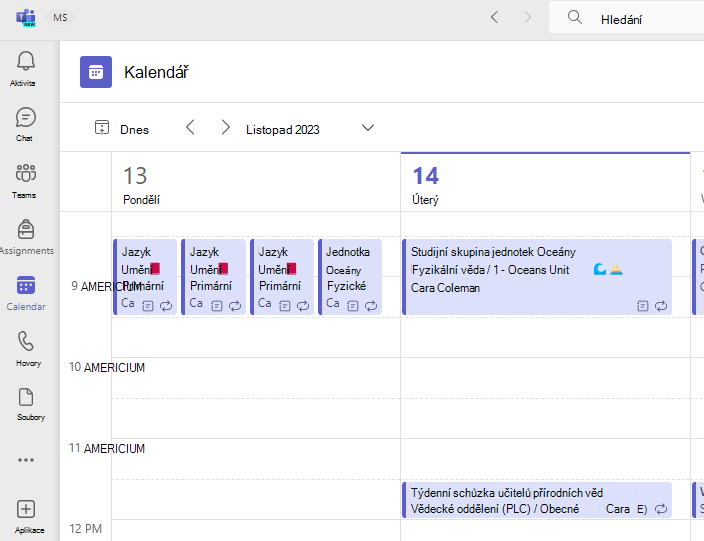Go to the next week in the calendar
This screenshot has width=704, height=541.
tap(225, 128)
